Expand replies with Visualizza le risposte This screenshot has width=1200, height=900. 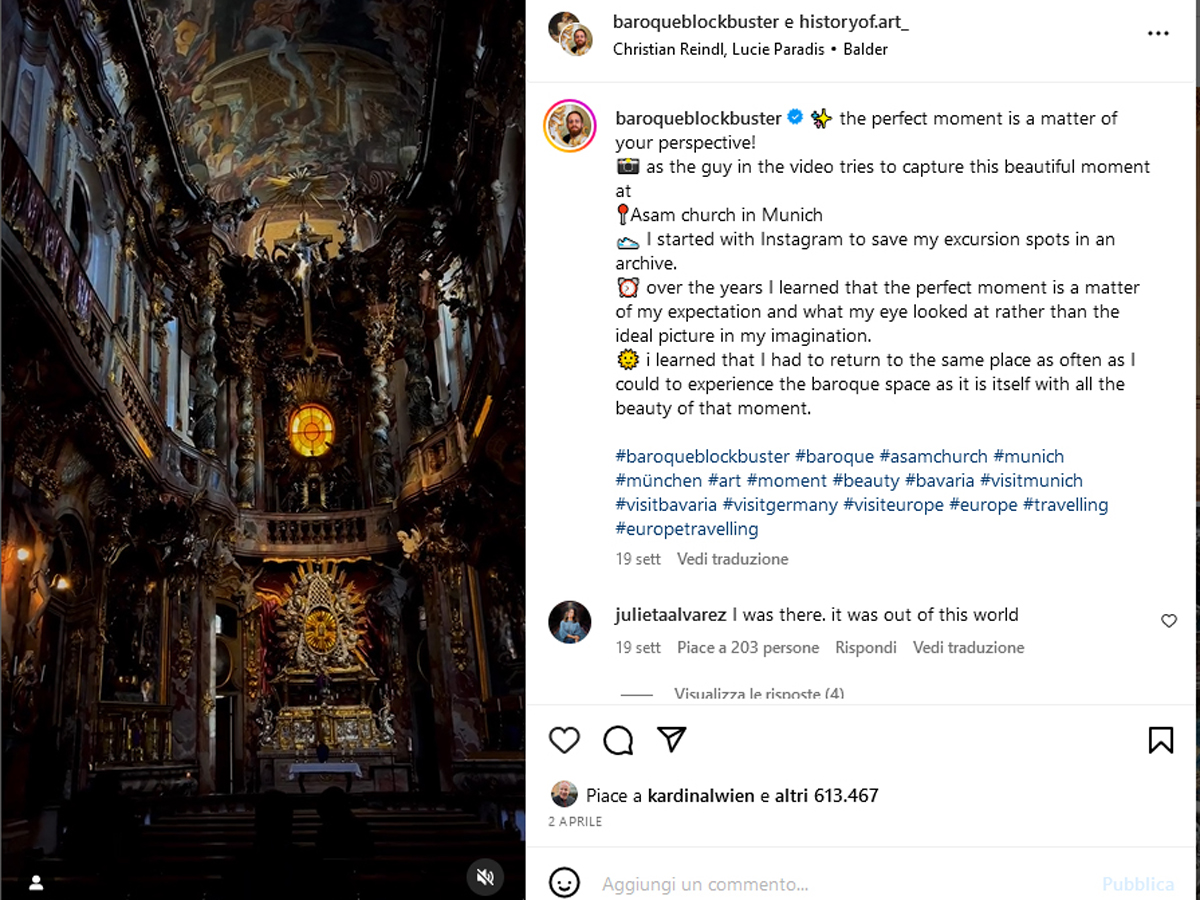pyautogui.click(x=758, y=694)
